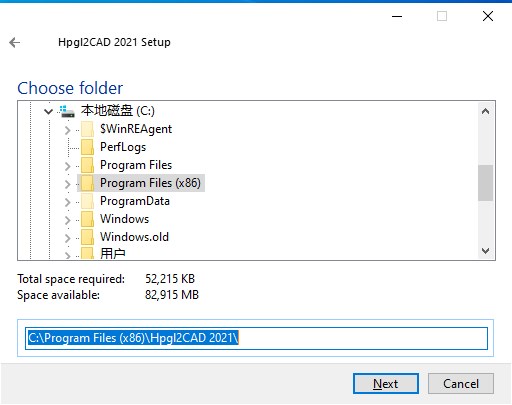Image resolution: width=512 pixels, height=405 pixels.
Task: Click the 52,215 KB required space value
Action: point(170,279)
